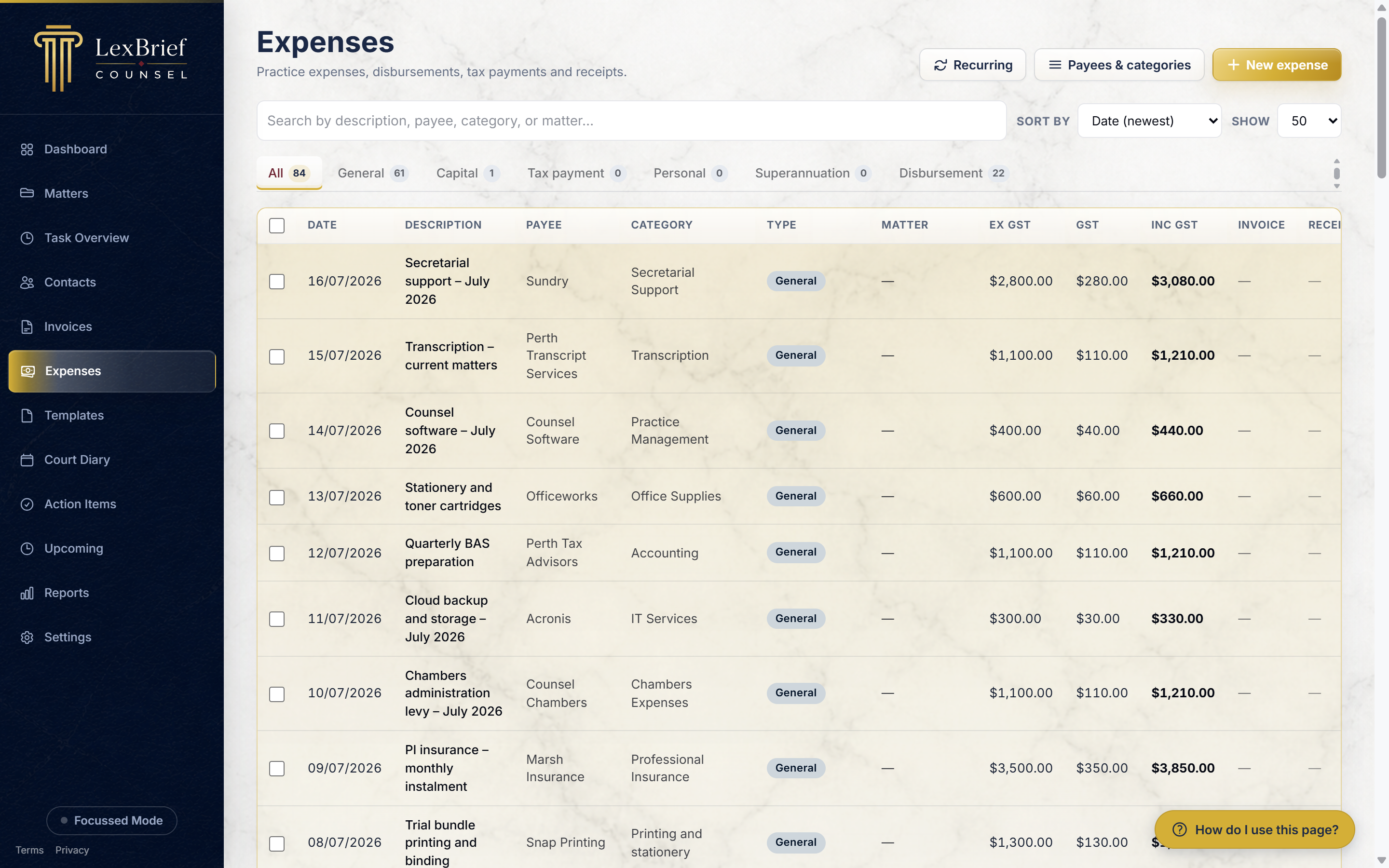This screenshot has width=1389, height=868.
Task: Click the DESCRIPTION column header
Action: pos(443,225)
